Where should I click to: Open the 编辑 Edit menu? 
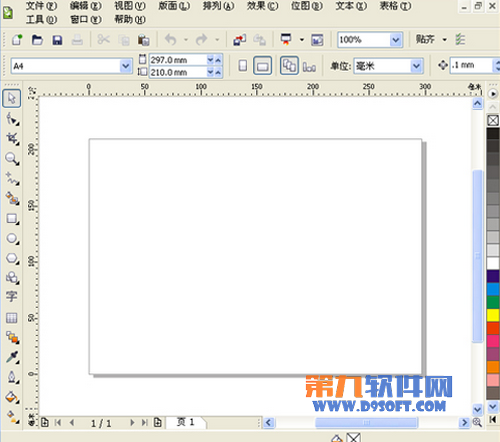click(86, 6)
